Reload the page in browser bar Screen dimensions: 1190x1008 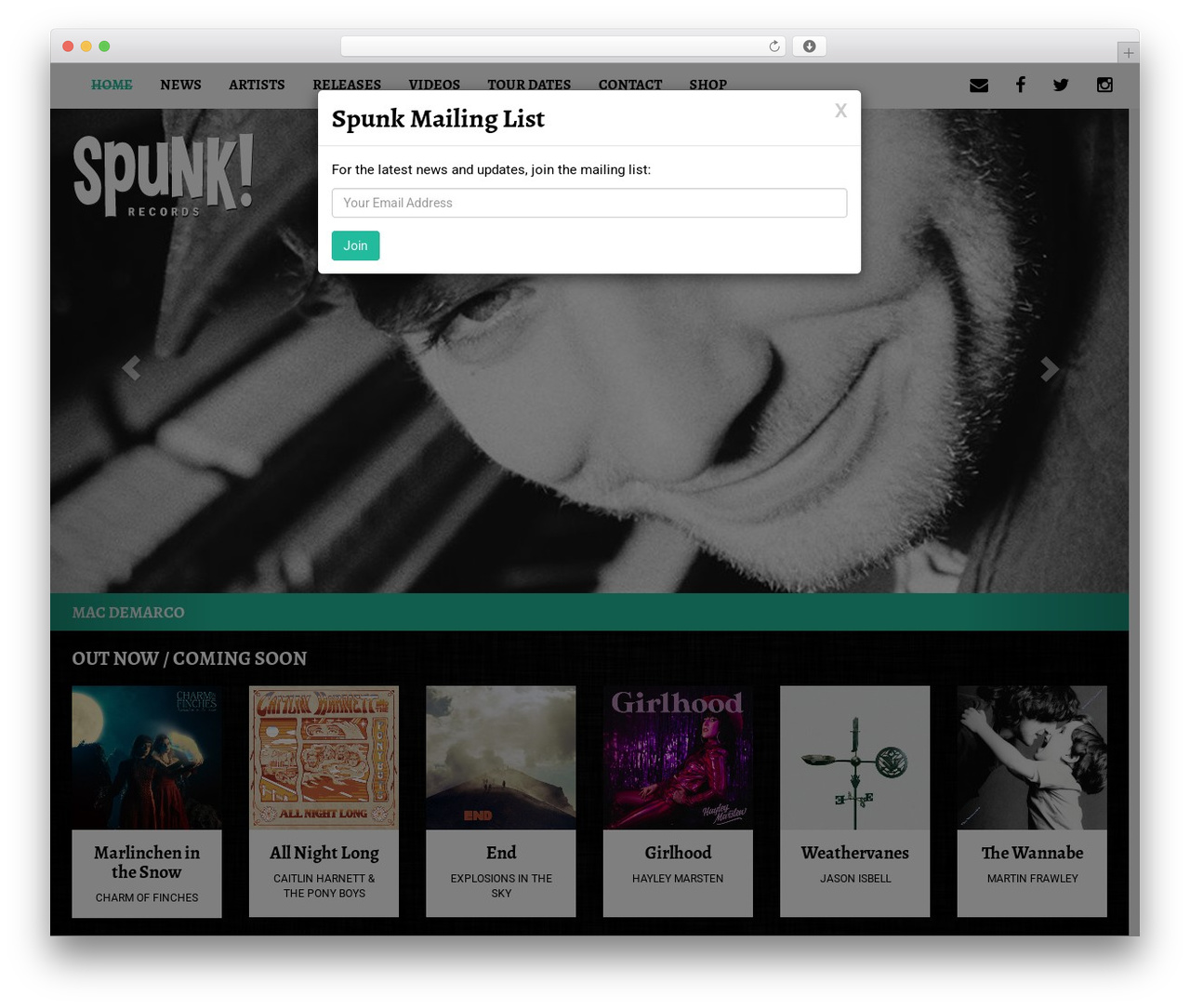[x=773, y=46]
